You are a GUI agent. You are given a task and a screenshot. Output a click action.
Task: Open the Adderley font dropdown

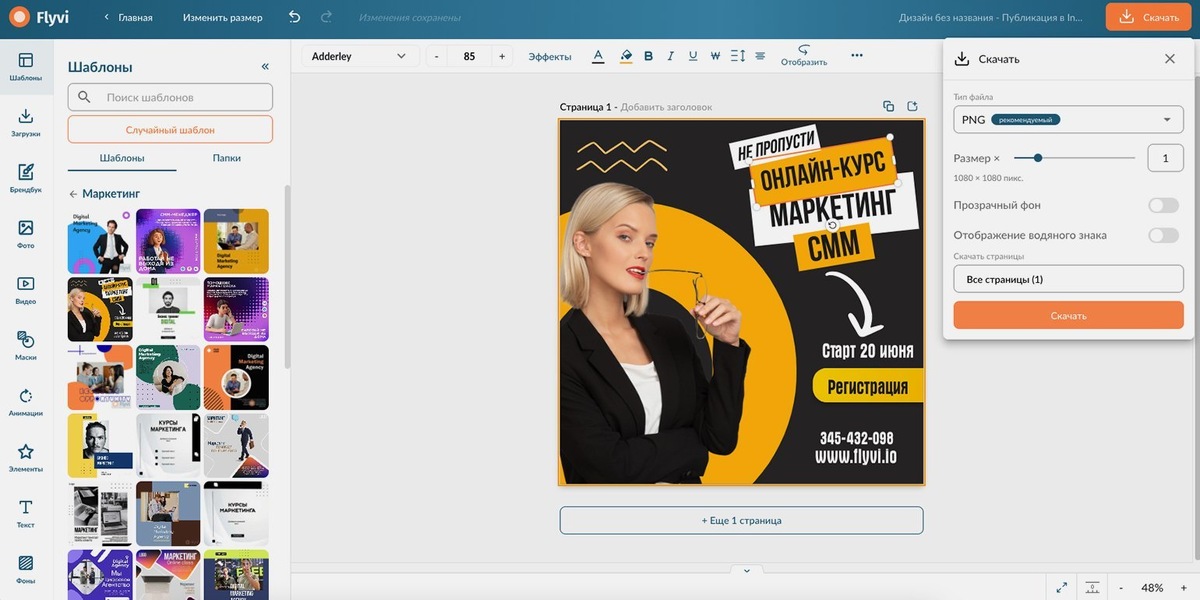[x=360, y=56]
